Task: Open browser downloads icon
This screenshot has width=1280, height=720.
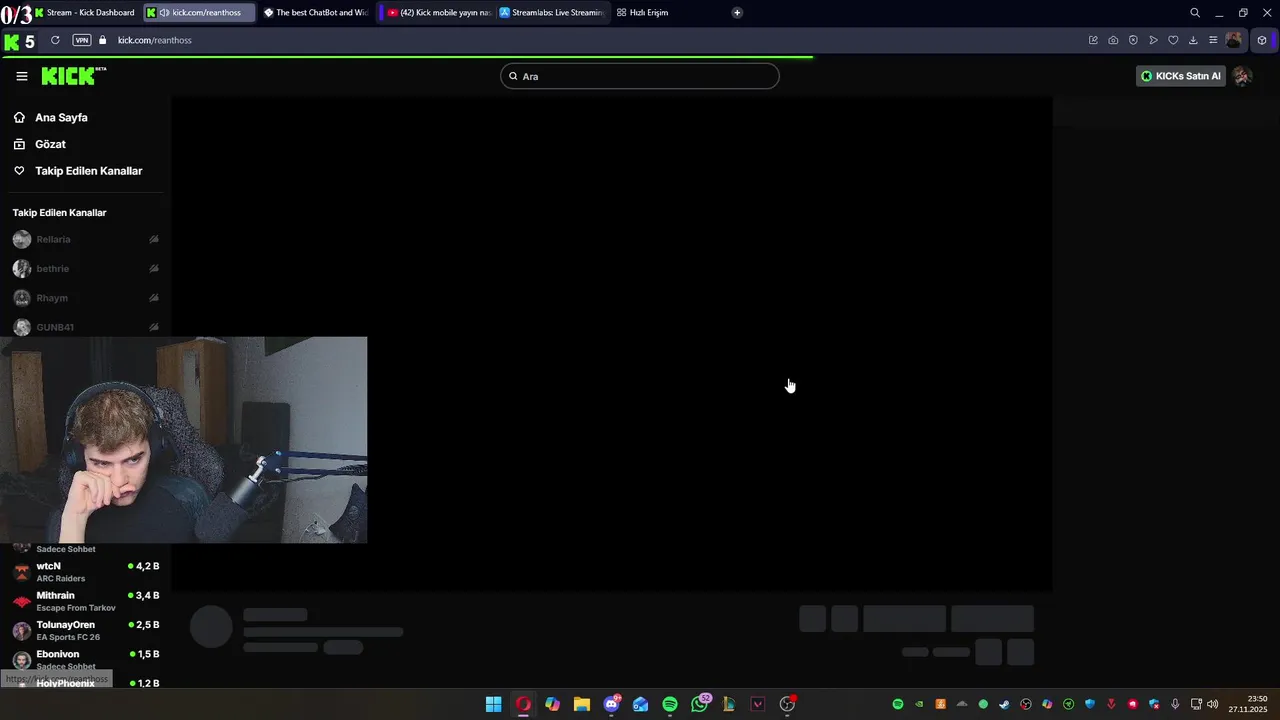Action: pos(1193,40)
